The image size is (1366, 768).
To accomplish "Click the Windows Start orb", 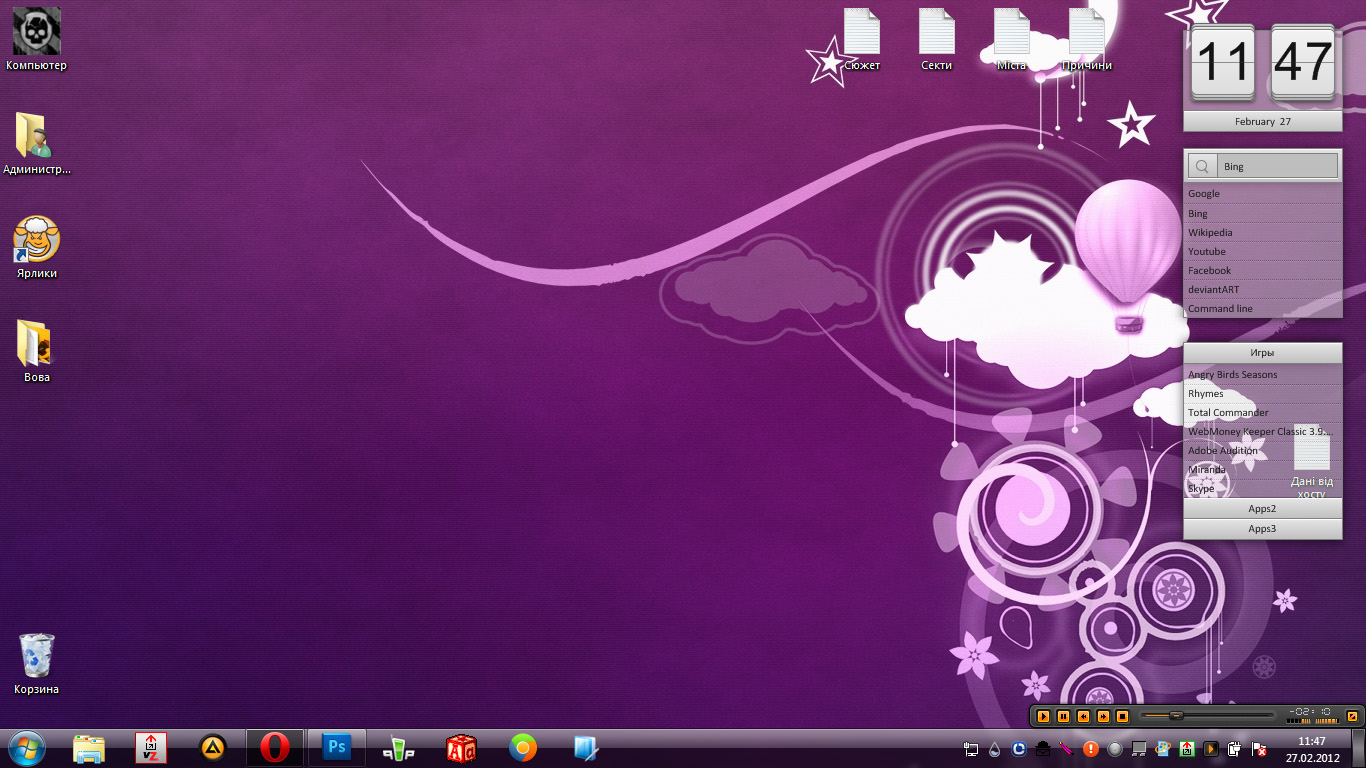I will (x=26, y=747).
